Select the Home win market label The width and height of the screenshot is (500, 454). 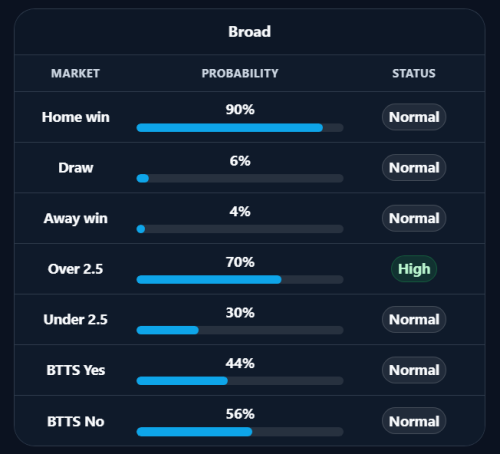(x=75, y=117)
